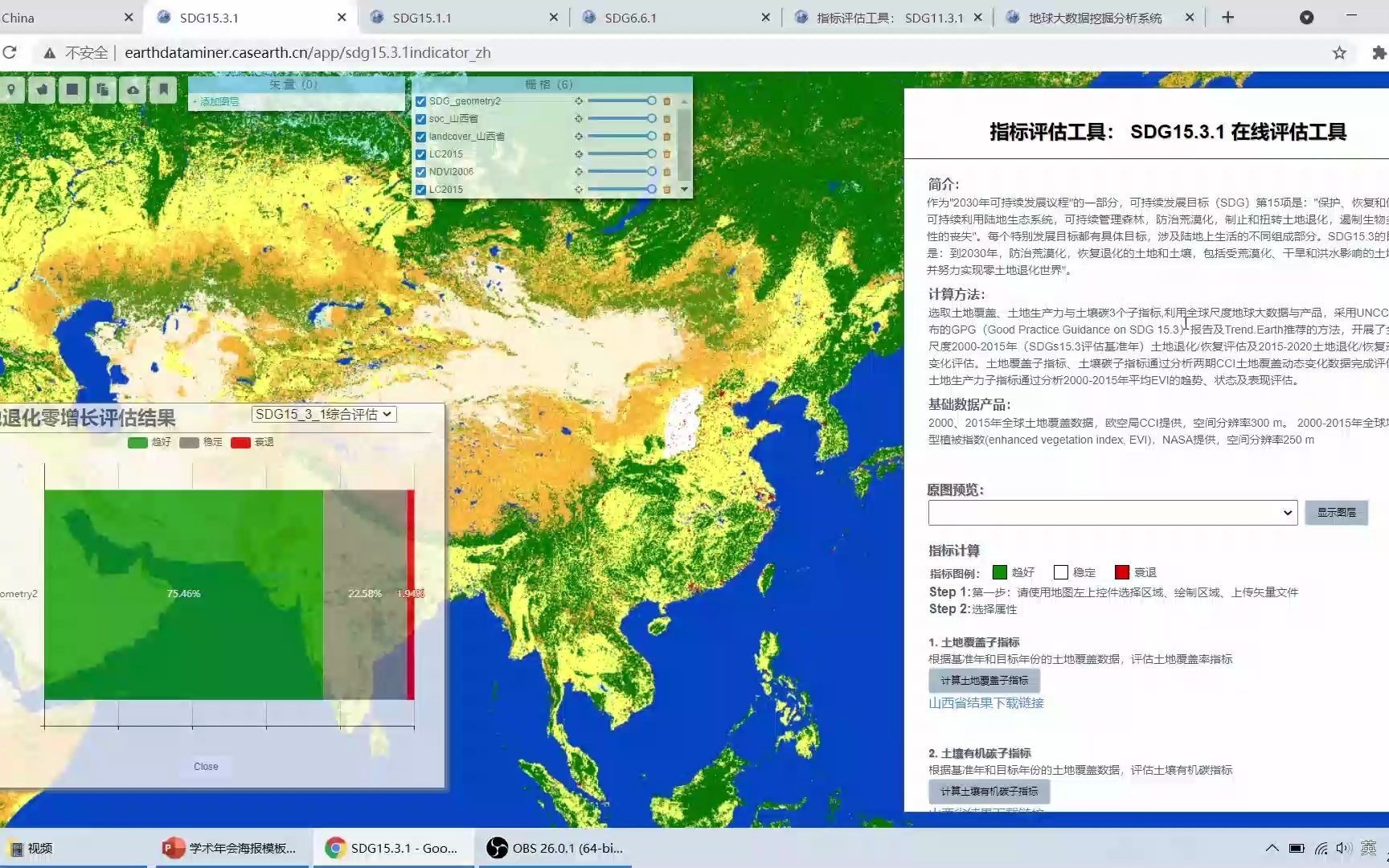Switch to the 地球大数据挖掘分析系统 tab

(1100, 18)
